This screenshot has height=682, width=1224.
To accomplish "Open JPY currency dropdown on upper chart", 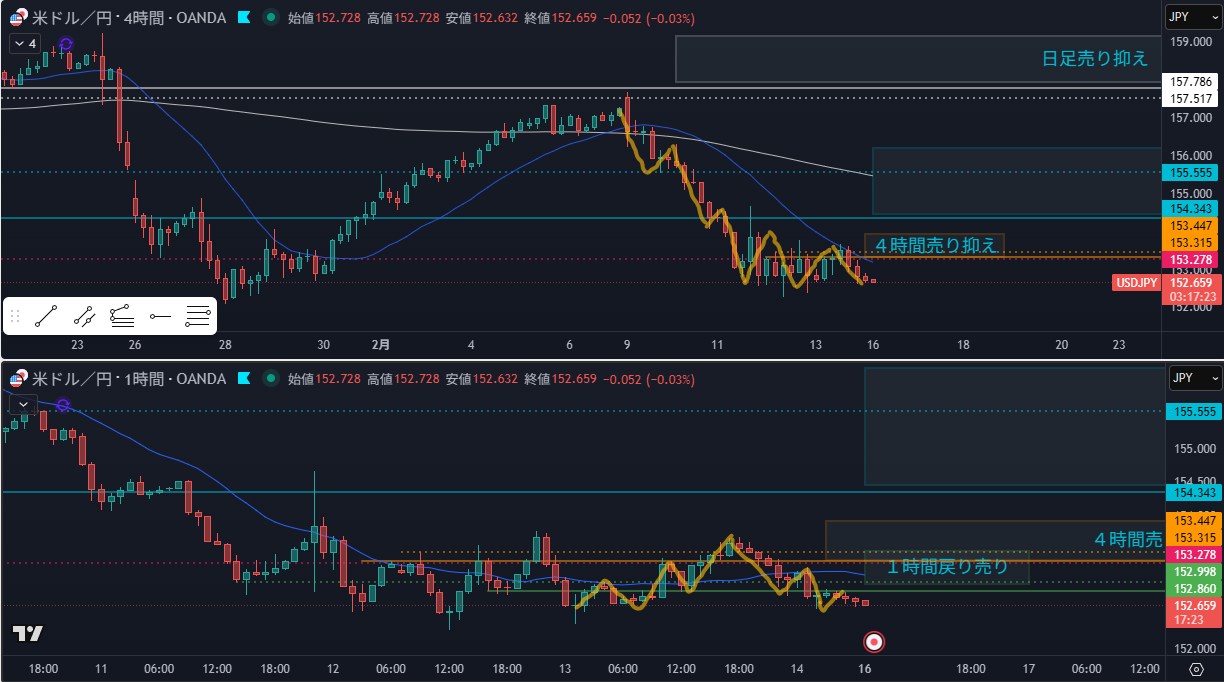I will pos(1195,17).
